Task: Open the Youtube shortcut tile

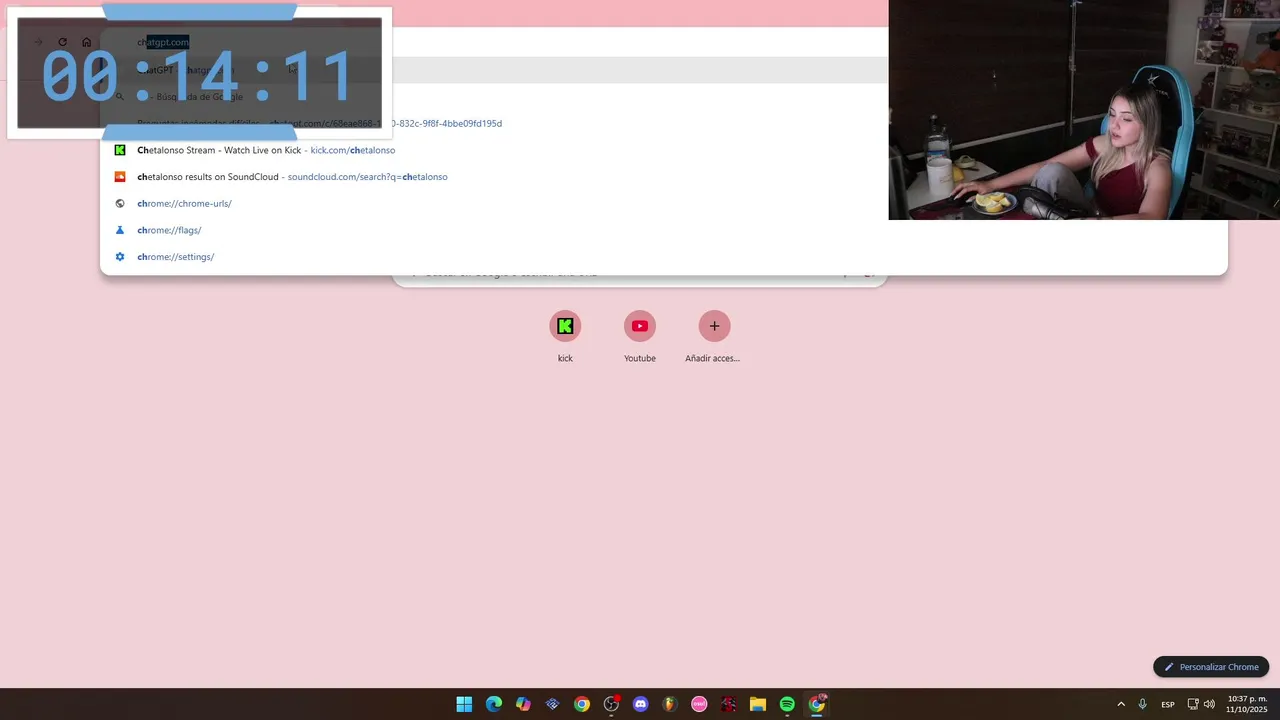Action: [640, 337]
